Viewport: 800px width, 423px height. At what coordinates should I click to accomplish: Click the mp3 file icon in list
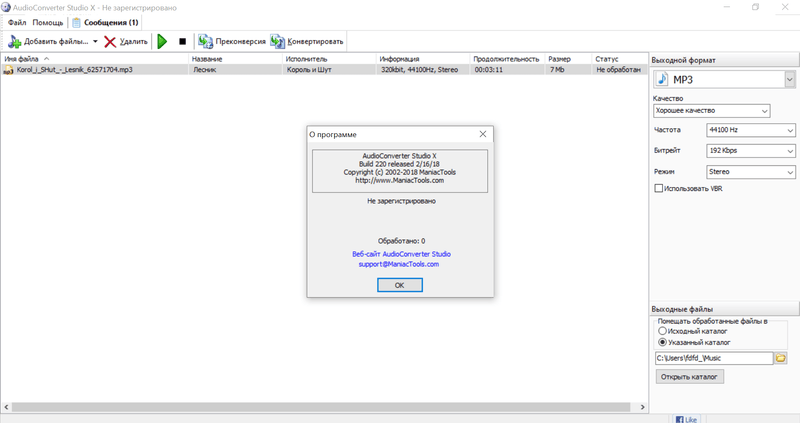click(8, 70)
